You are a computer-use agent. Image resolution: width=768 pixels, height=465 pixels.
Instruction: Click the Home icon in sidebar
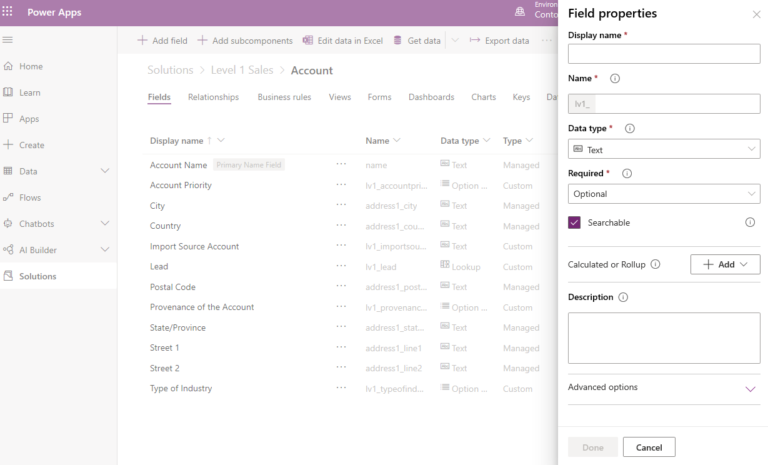pos(8,66)
